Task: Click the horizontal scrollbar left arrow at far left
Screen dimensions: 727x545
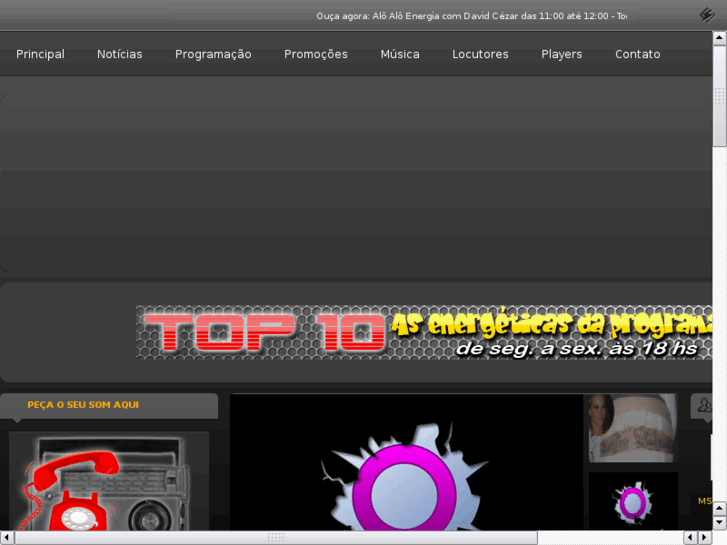Action: [x=6, y=538]
